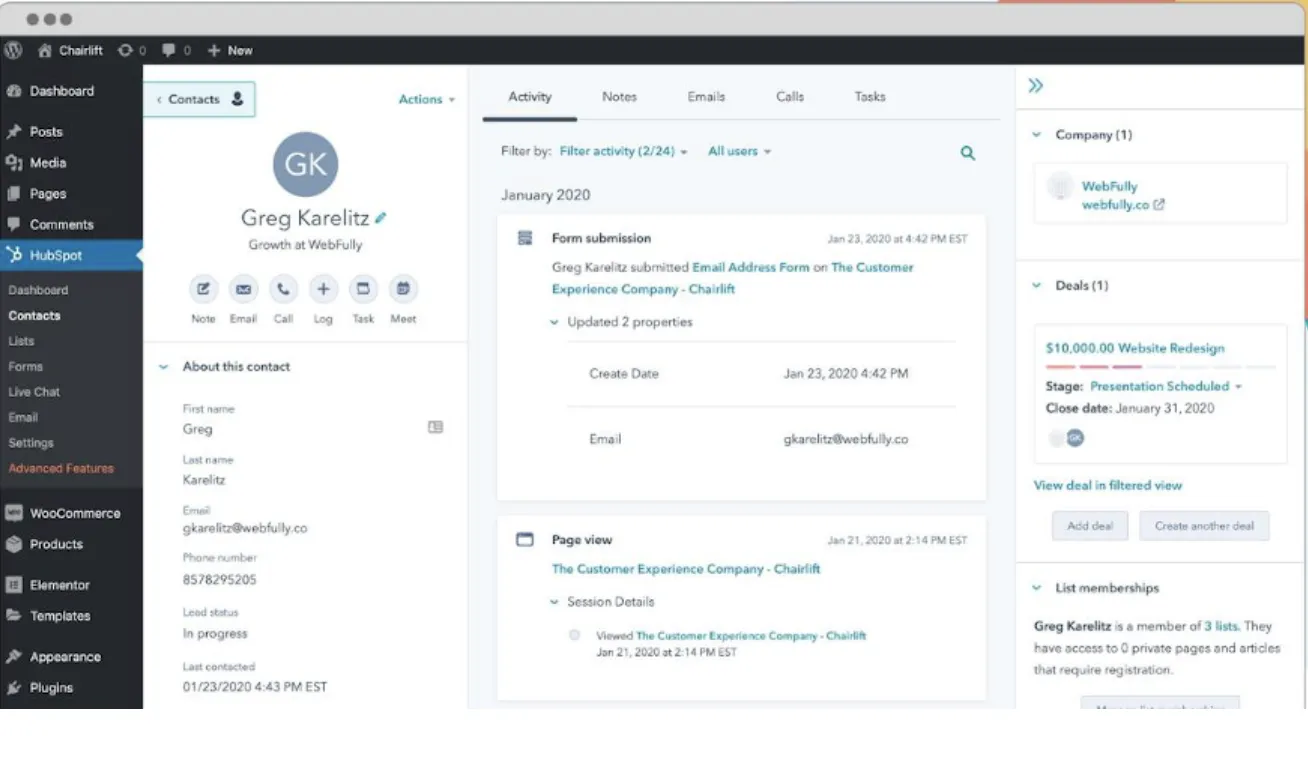Click the First name field Greg

[198, 429]
